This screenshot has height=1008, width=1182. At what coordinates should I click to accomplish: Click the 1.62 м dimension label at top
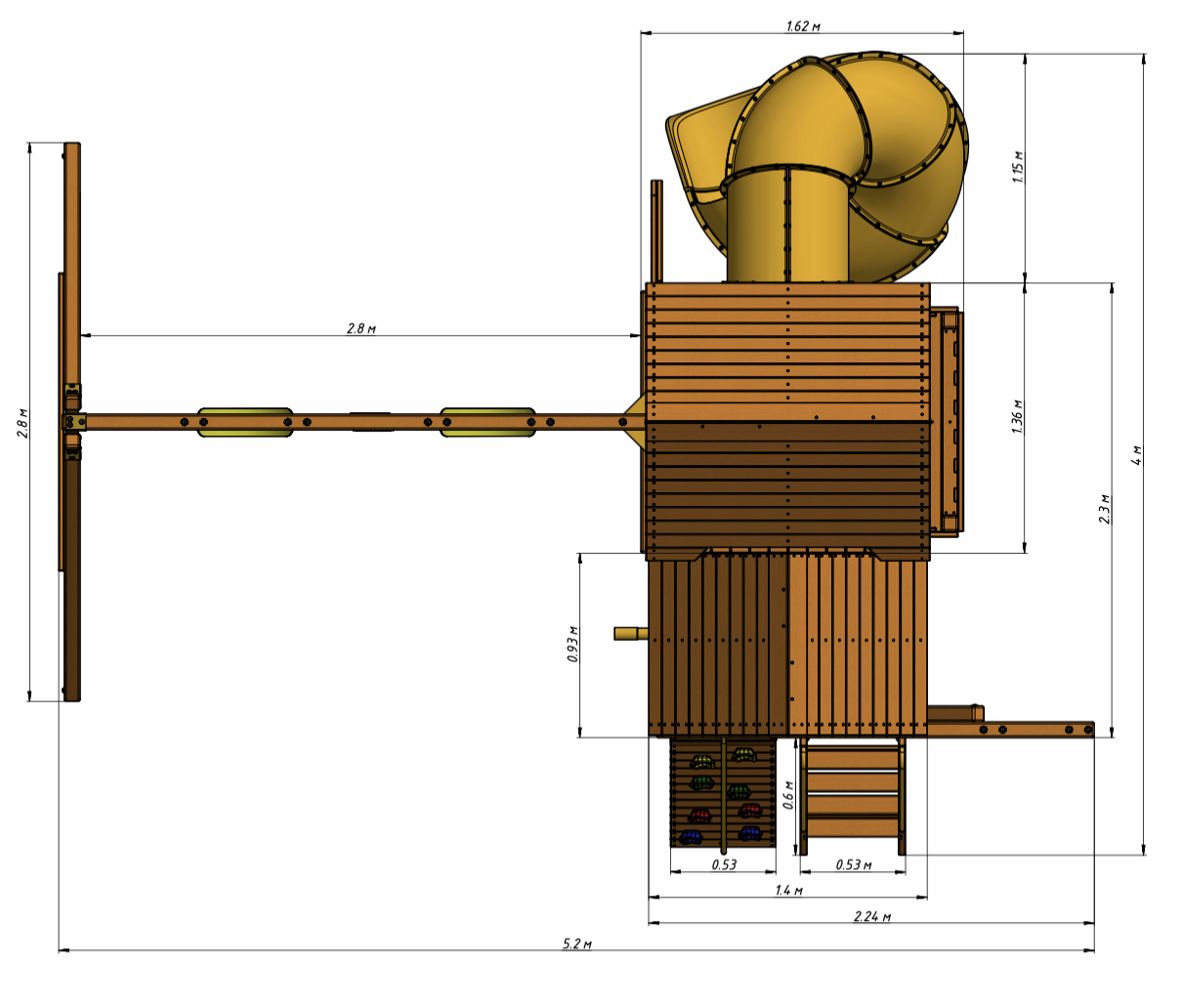tap(802, 26)
